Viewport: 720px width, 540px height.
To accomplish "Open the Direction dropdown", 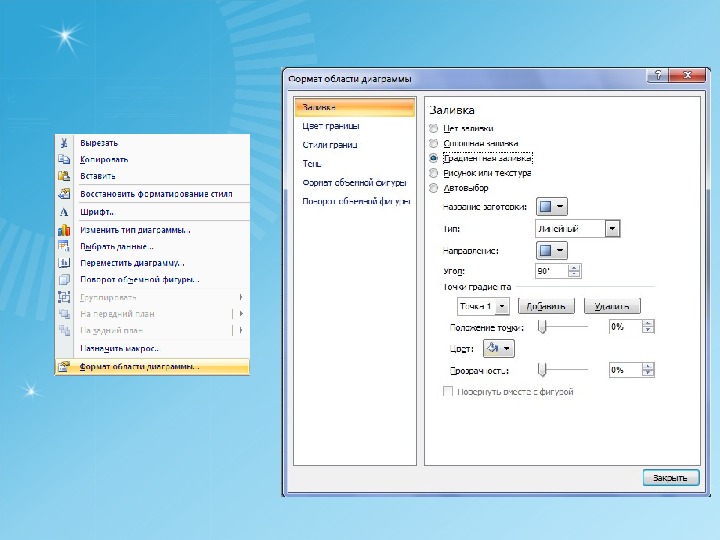I will (x=551, y=250).
